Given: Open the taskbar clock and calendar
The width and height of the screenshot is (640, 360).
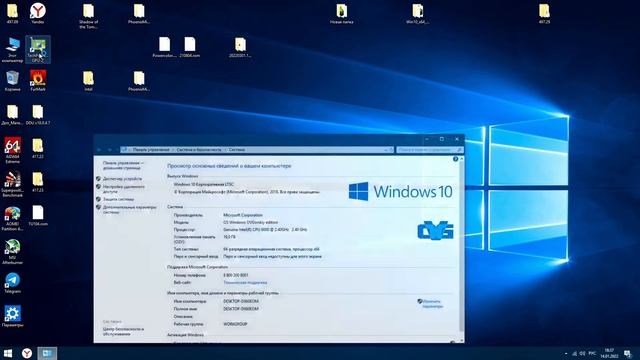Looking at the screenshot, I should 609,353.
